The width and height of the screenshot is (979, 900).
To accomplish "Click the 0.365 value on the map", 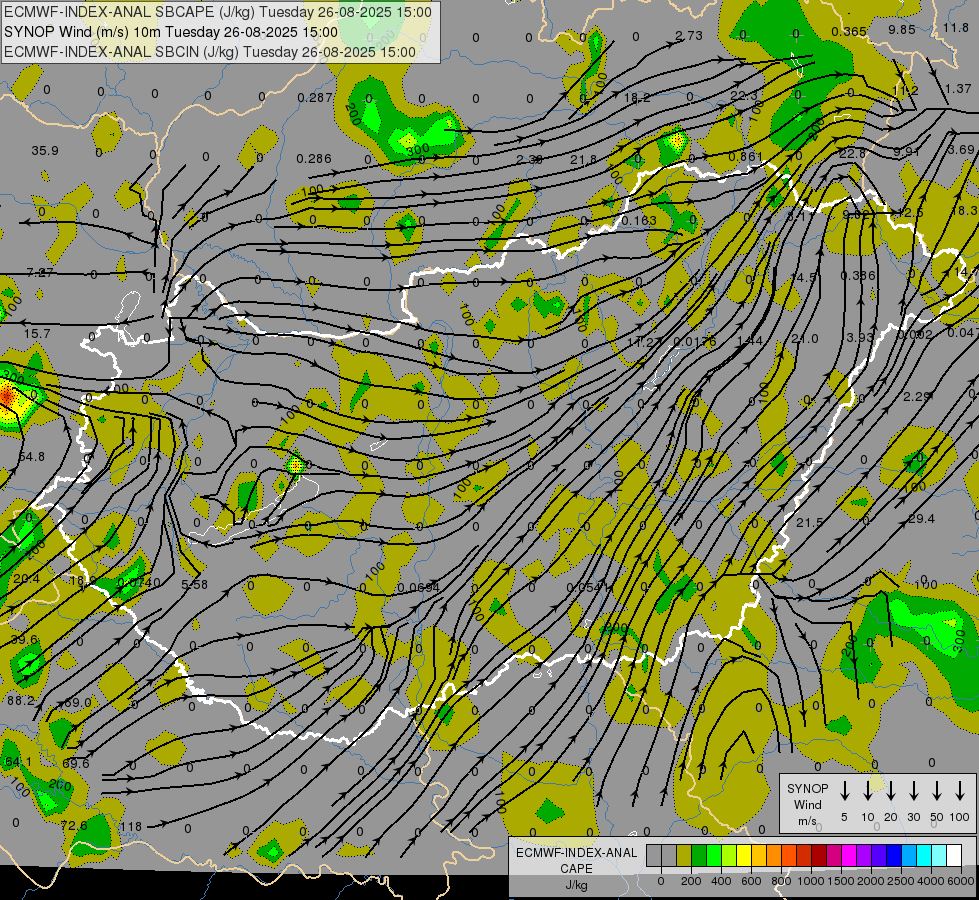I will point(849,31).
